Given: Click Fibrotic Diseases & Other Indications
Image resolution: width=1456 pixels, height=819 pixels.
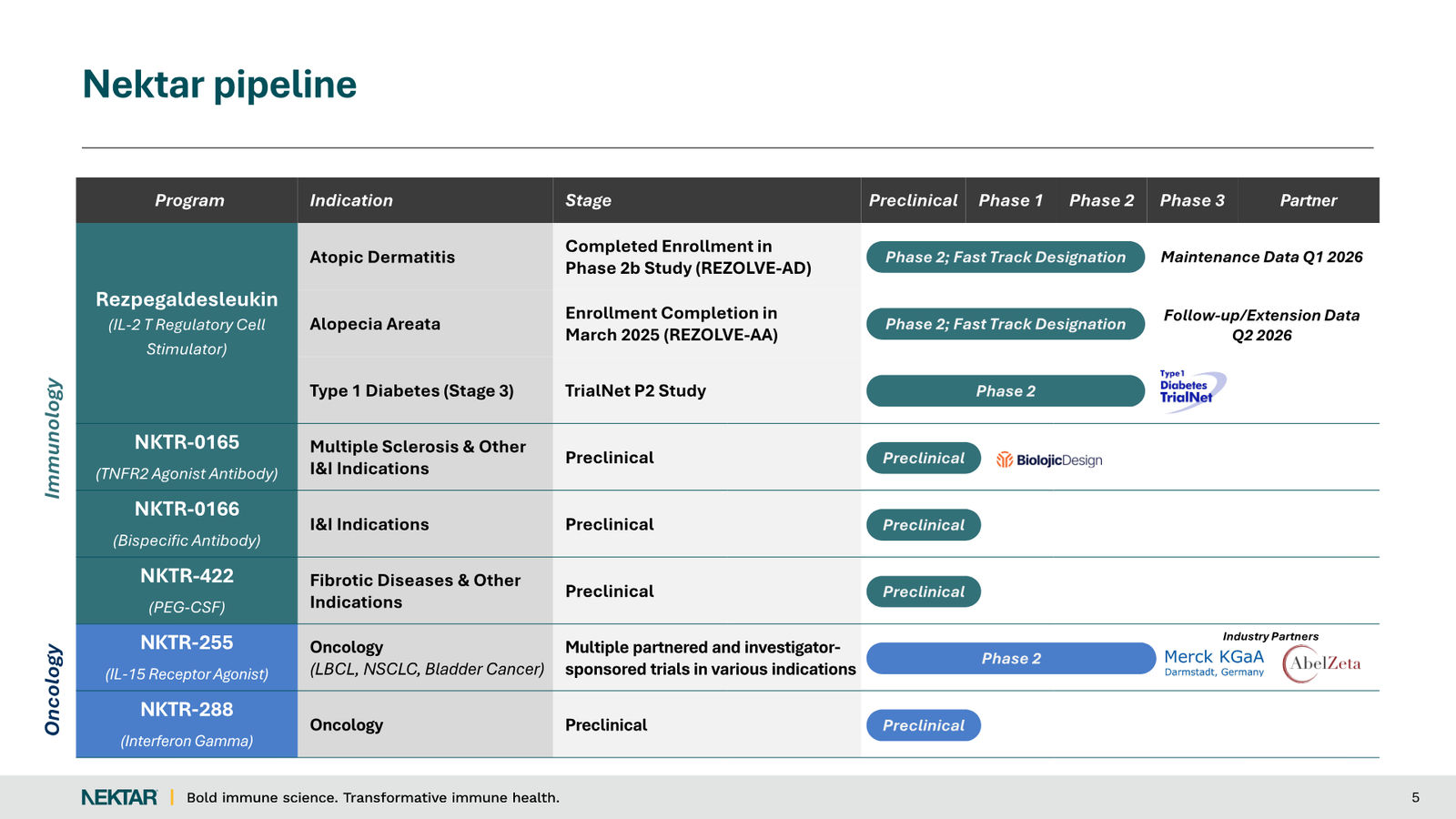Looking at the screenshot, I should (415, 591).
